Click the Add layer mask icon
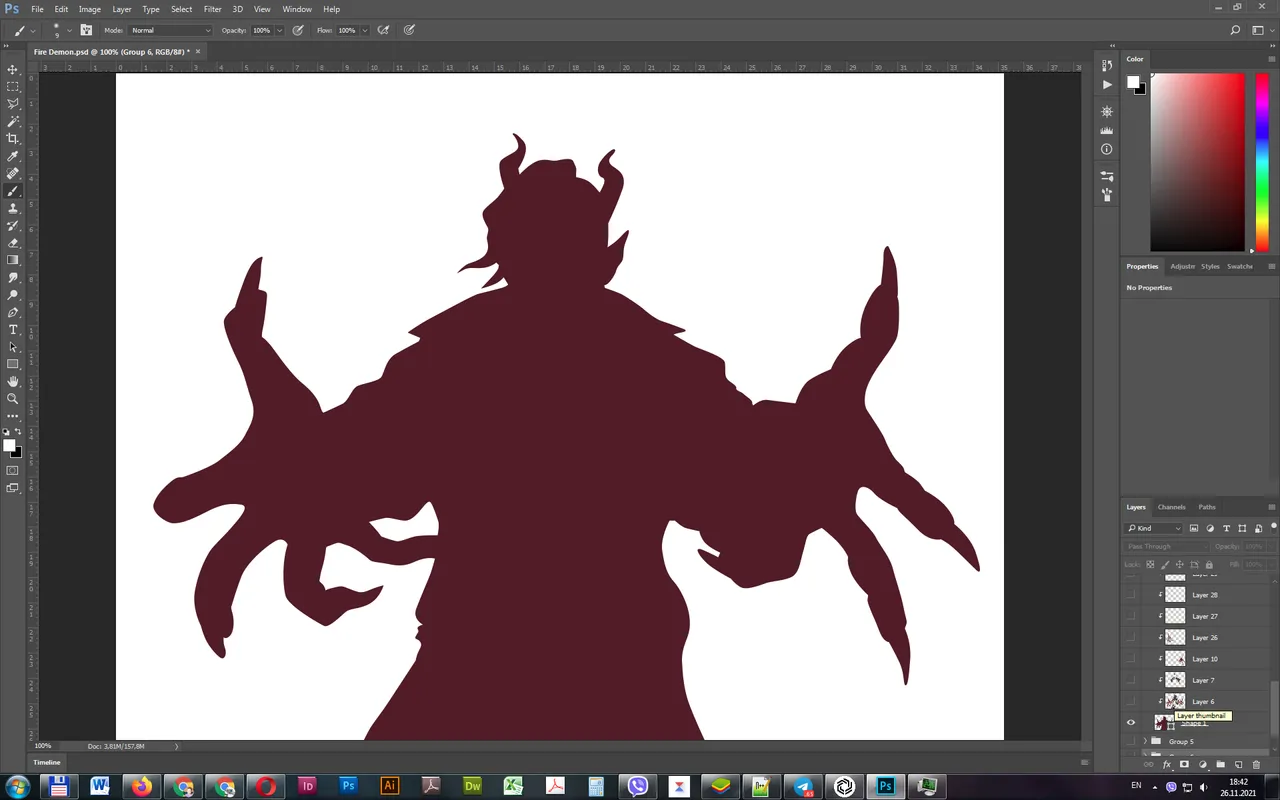The height and width of the screenshot is (800, 1280). [1184, 765]
